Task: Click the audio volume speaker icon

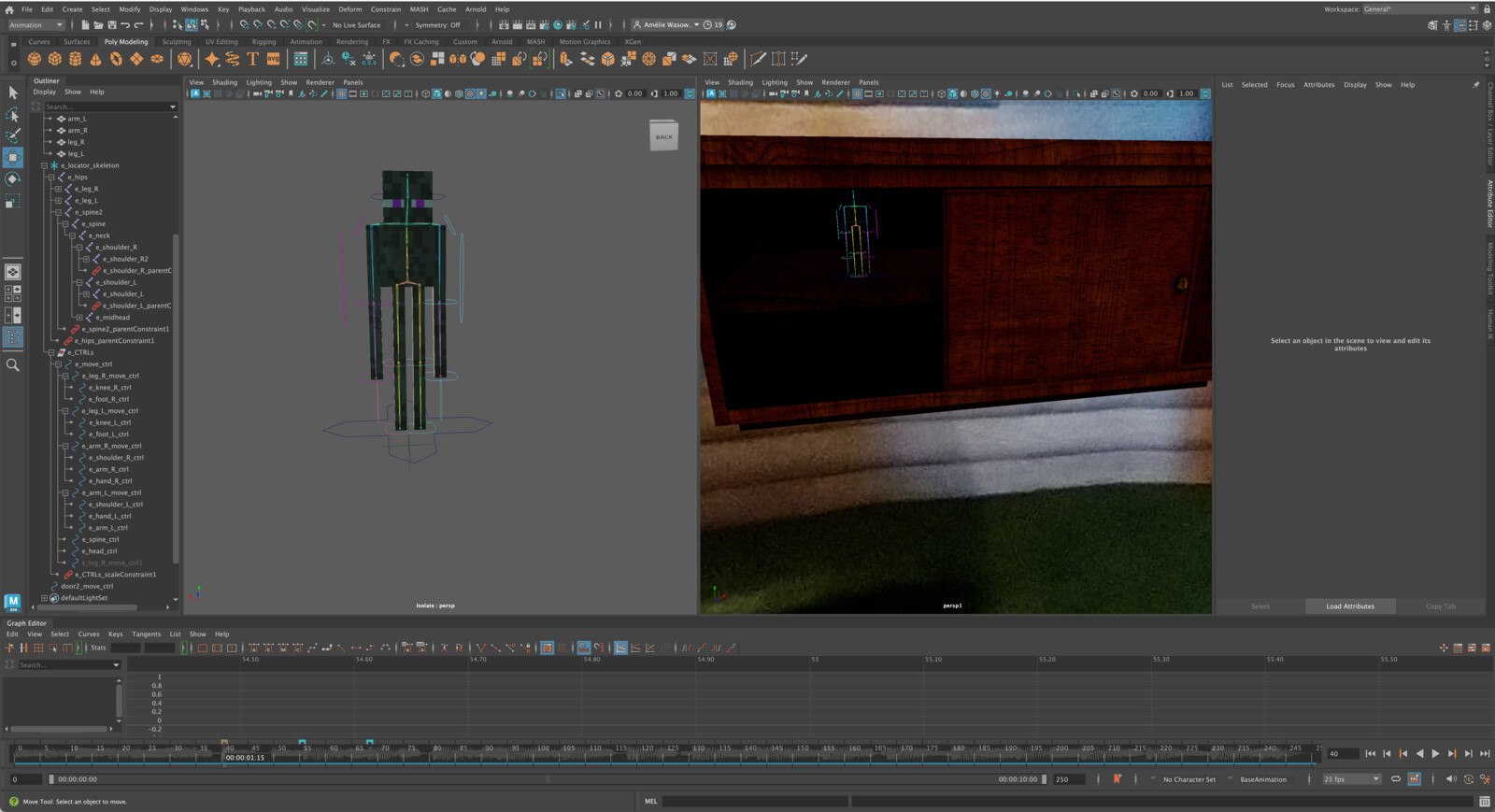Action: tap(1451, 778)
